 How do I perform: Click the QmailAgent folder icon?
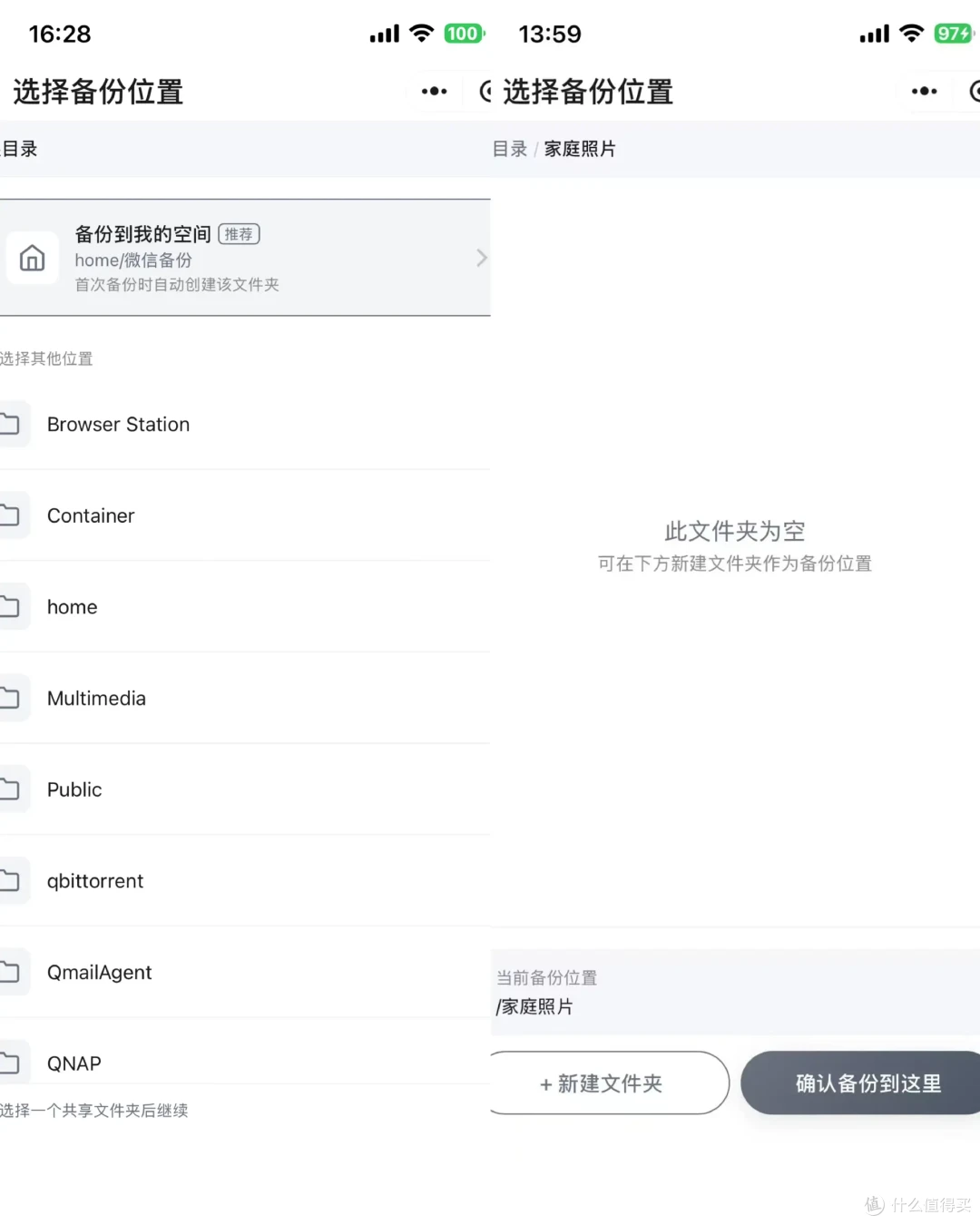point(9,972)
